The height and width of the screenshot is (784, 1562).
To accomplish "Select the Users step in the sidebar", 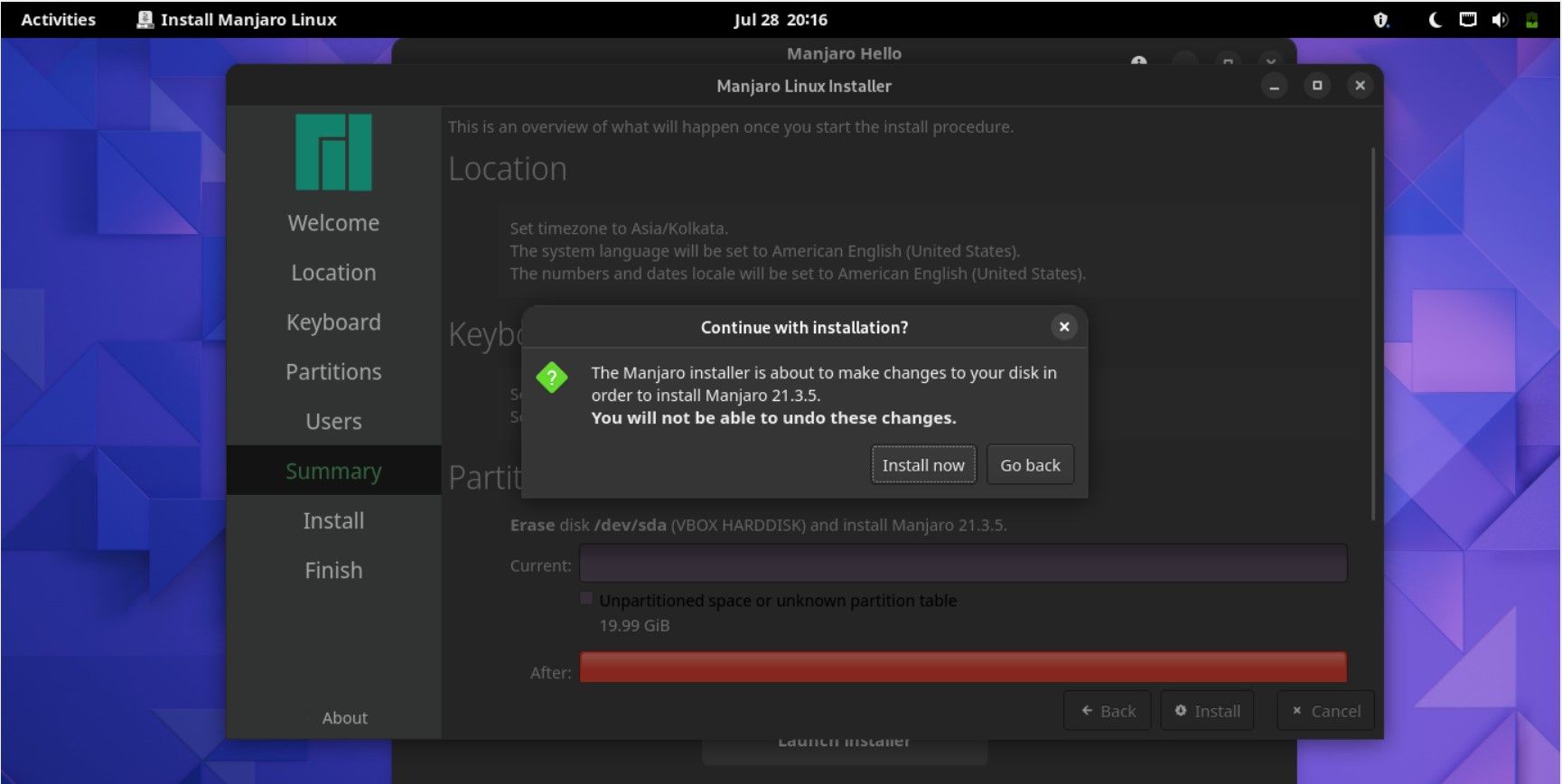I will pyautogui.click(x=333, y=422).
